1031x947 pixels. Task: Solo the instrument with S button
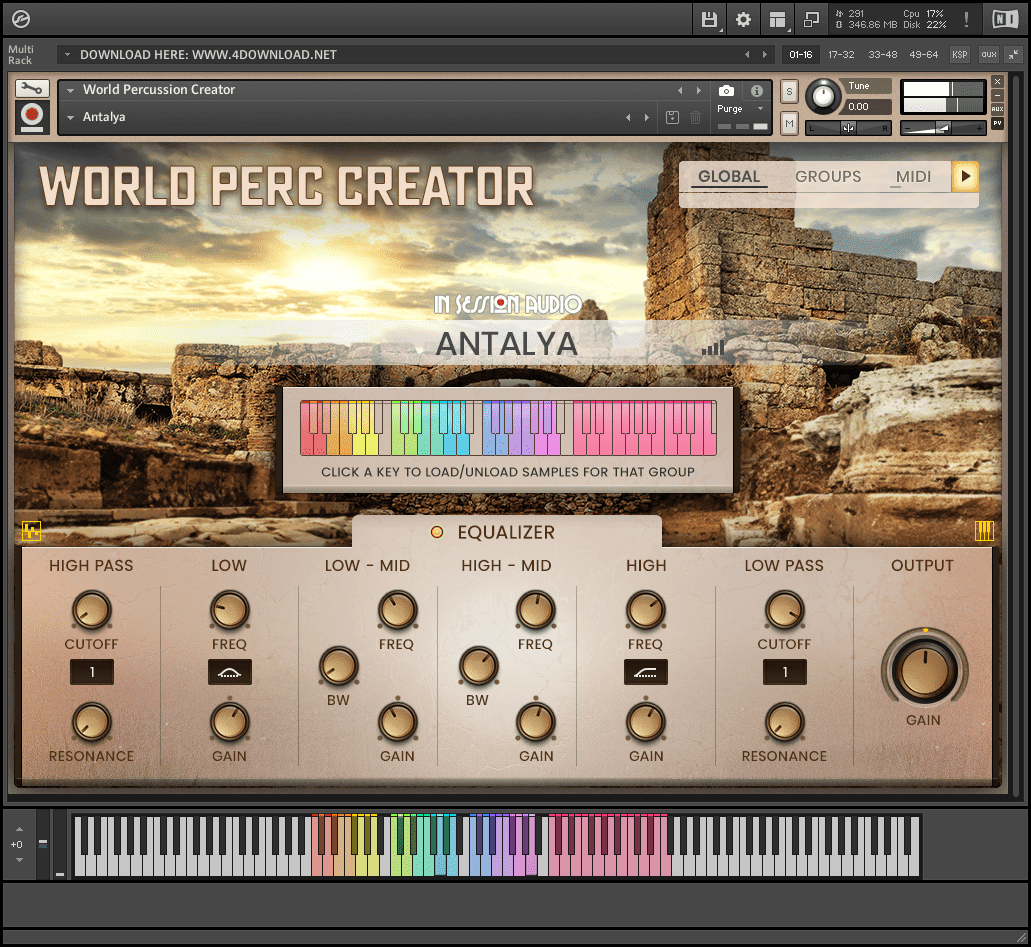coord(789,92)
